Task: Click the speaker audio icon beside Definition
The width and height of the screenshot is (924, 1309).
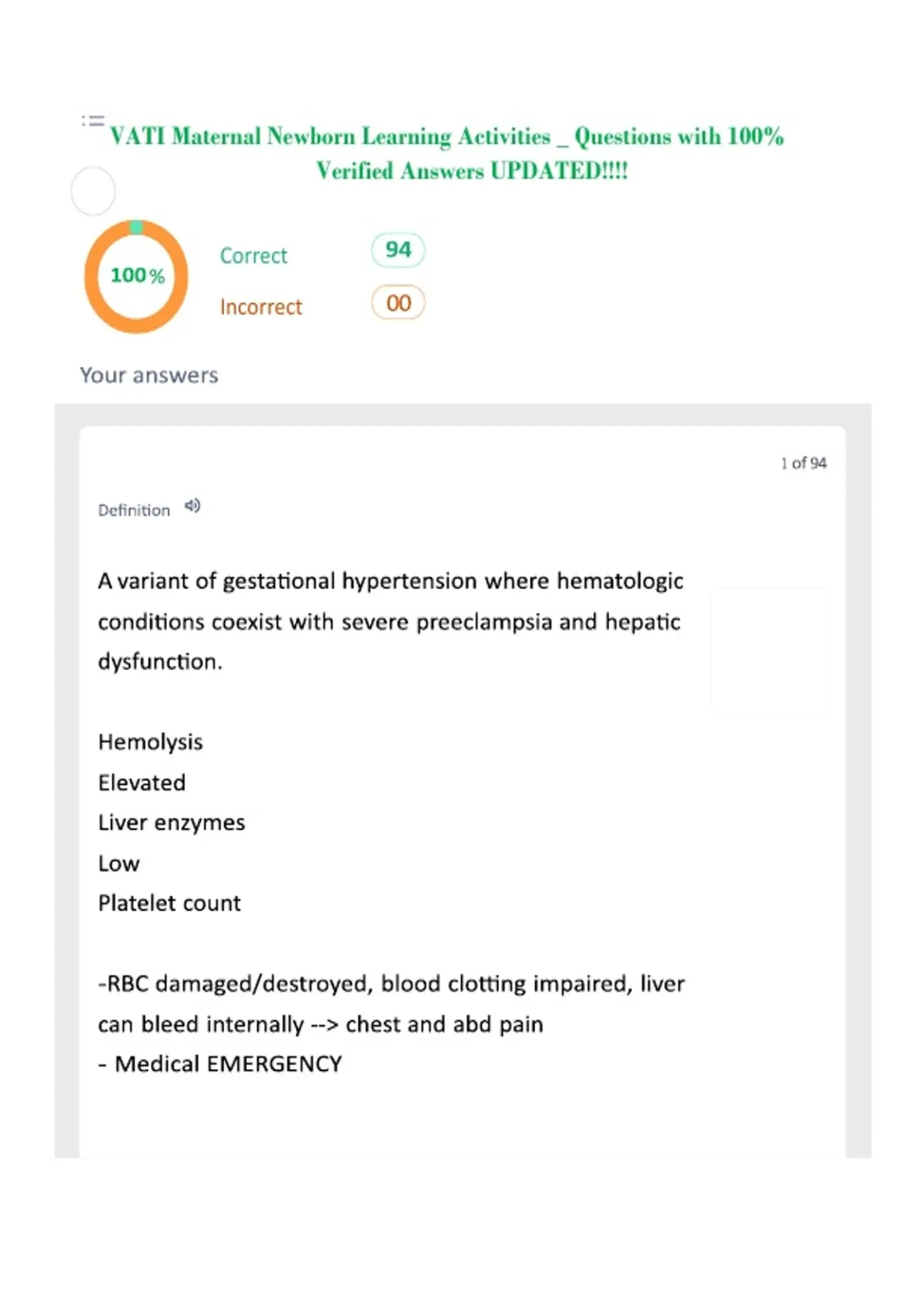Action: pos(192,506)
